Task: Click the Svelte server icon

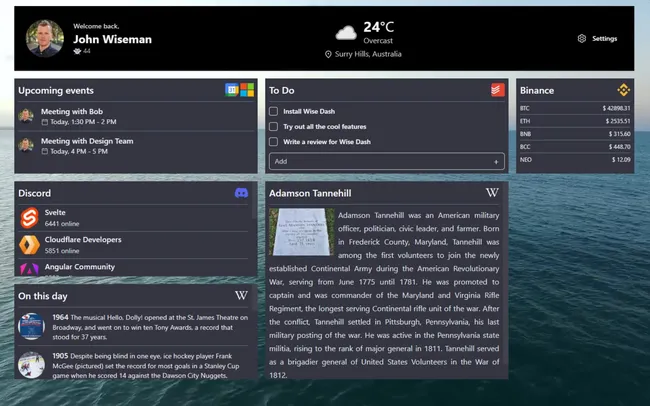Action: coord(29,218)
